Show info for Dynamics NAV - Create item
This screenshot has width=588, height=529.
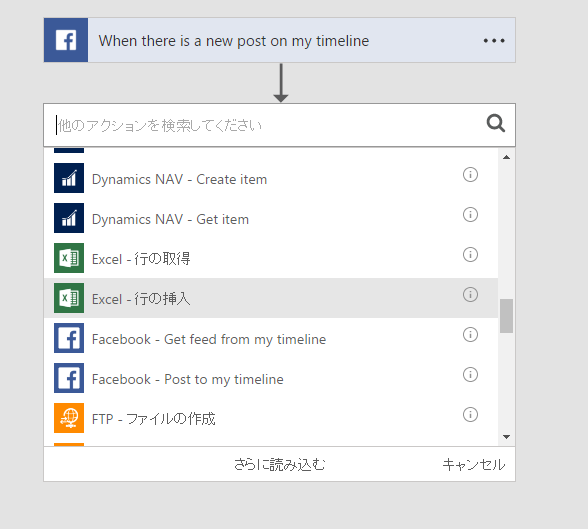[470, 175]
